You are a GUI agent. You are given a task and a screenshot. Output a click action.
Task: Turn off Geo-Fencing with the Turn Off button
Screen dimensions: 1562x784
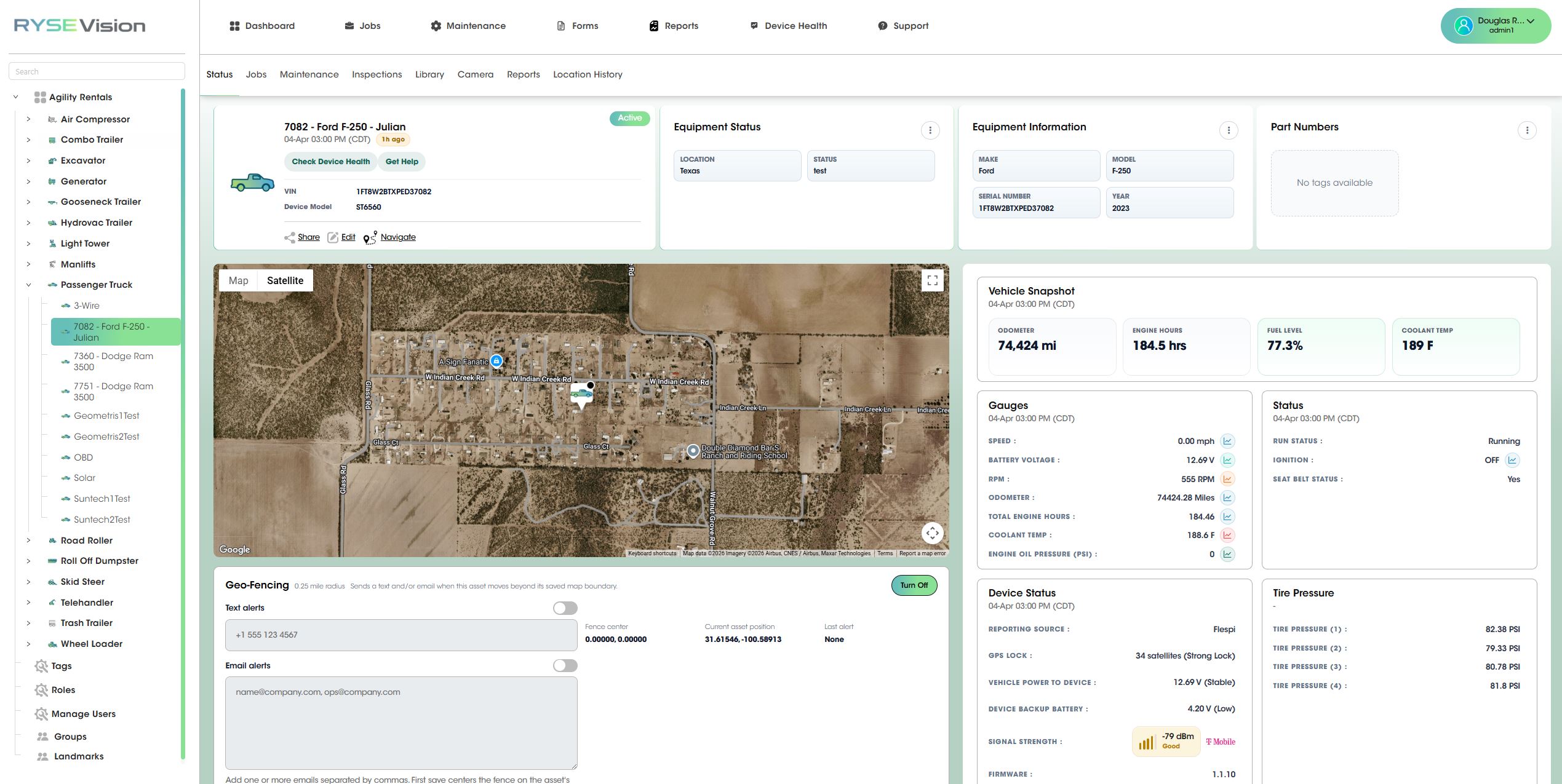(914, 585)
